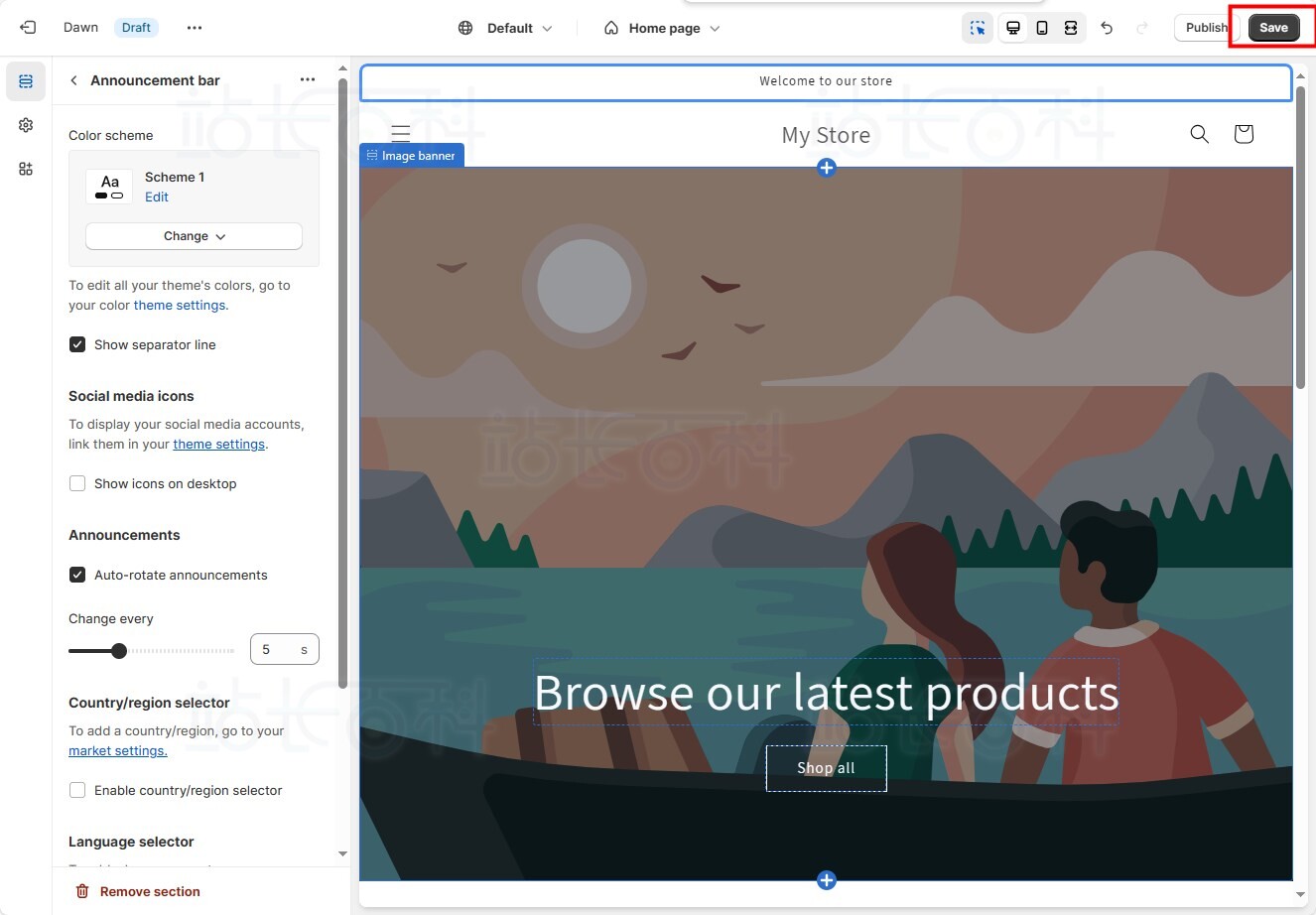Open the app embeds sidebar icon
The width and height of the screenshot is (1316, 915).
click(x=26, y=169)
